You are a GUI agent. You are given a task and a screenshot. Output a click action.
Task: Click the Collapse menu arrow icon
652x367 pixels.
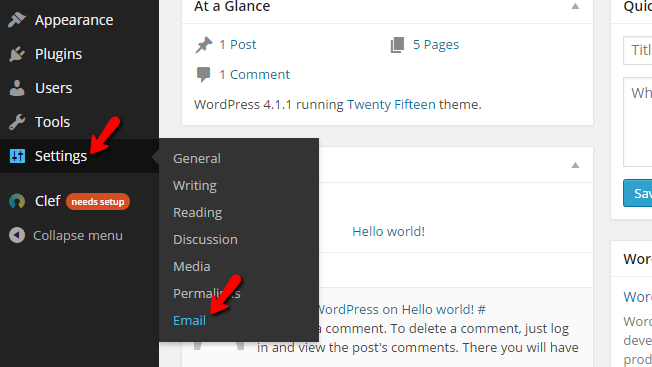pyautogui.click(x=17, y=235)
